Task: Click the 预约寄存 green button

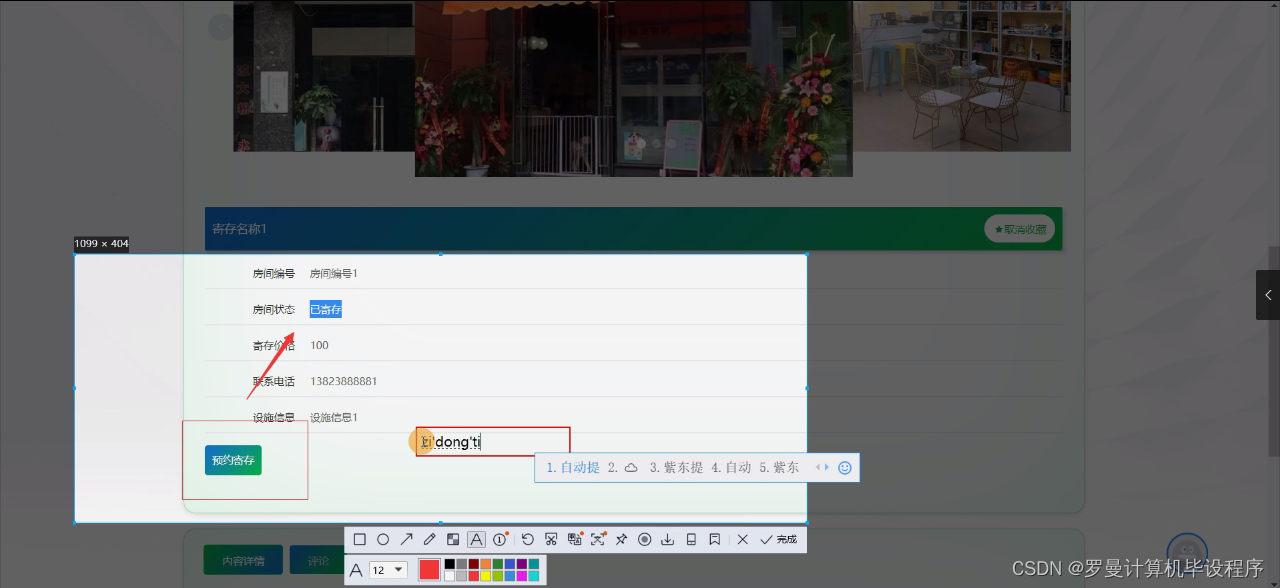Action: (x=232, y=460)
